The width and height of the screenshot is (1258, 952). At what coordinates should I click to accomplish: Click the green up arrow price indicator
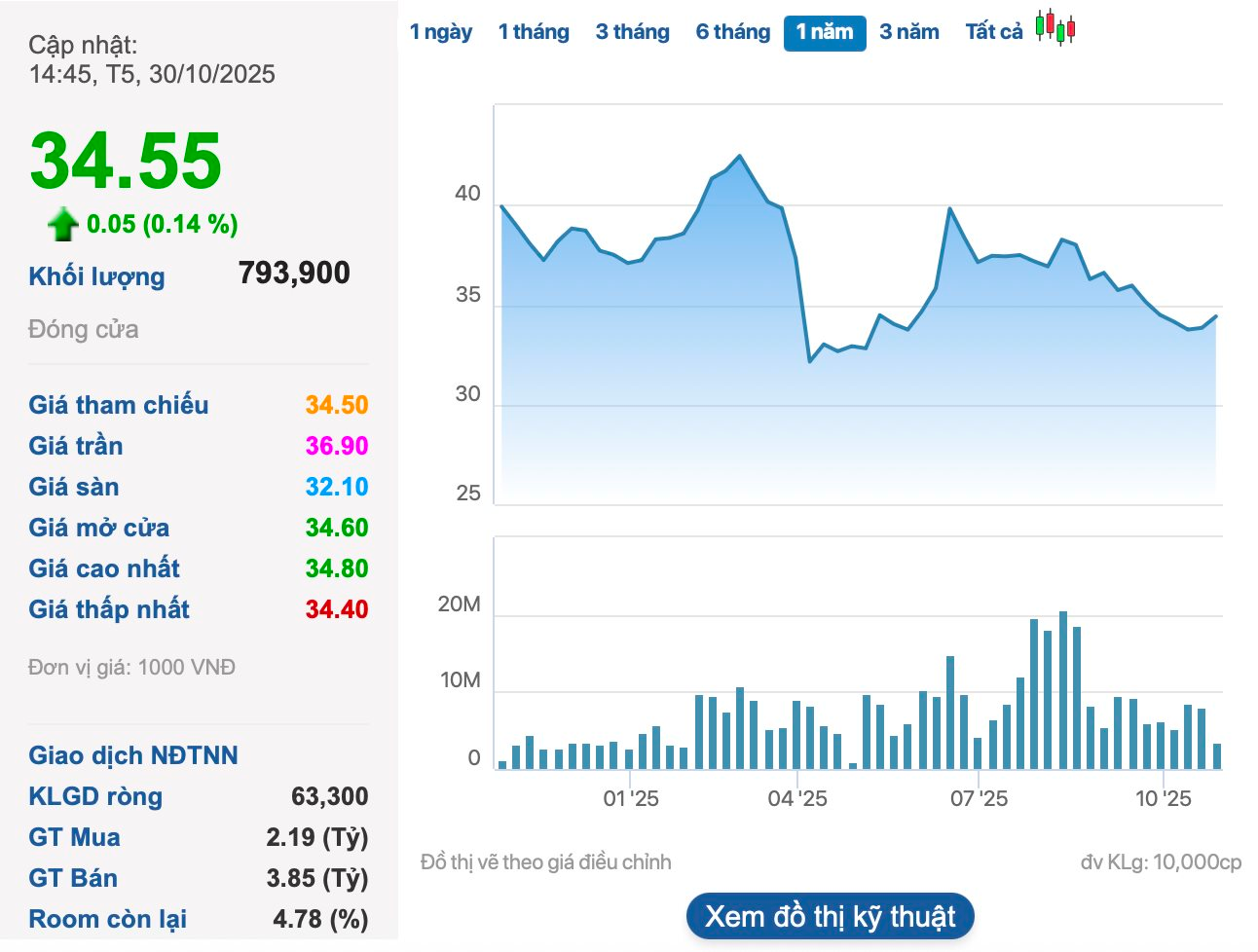point(63,224)
